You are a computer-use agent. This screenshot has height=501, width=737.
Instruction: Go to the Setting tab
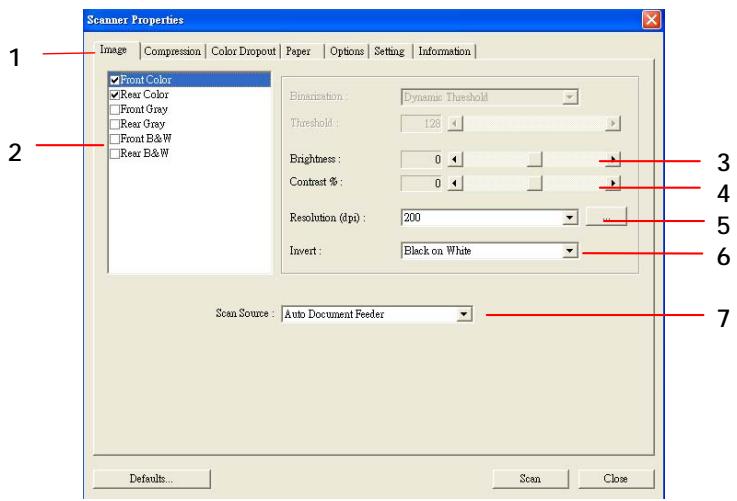(x=389, y=51)
